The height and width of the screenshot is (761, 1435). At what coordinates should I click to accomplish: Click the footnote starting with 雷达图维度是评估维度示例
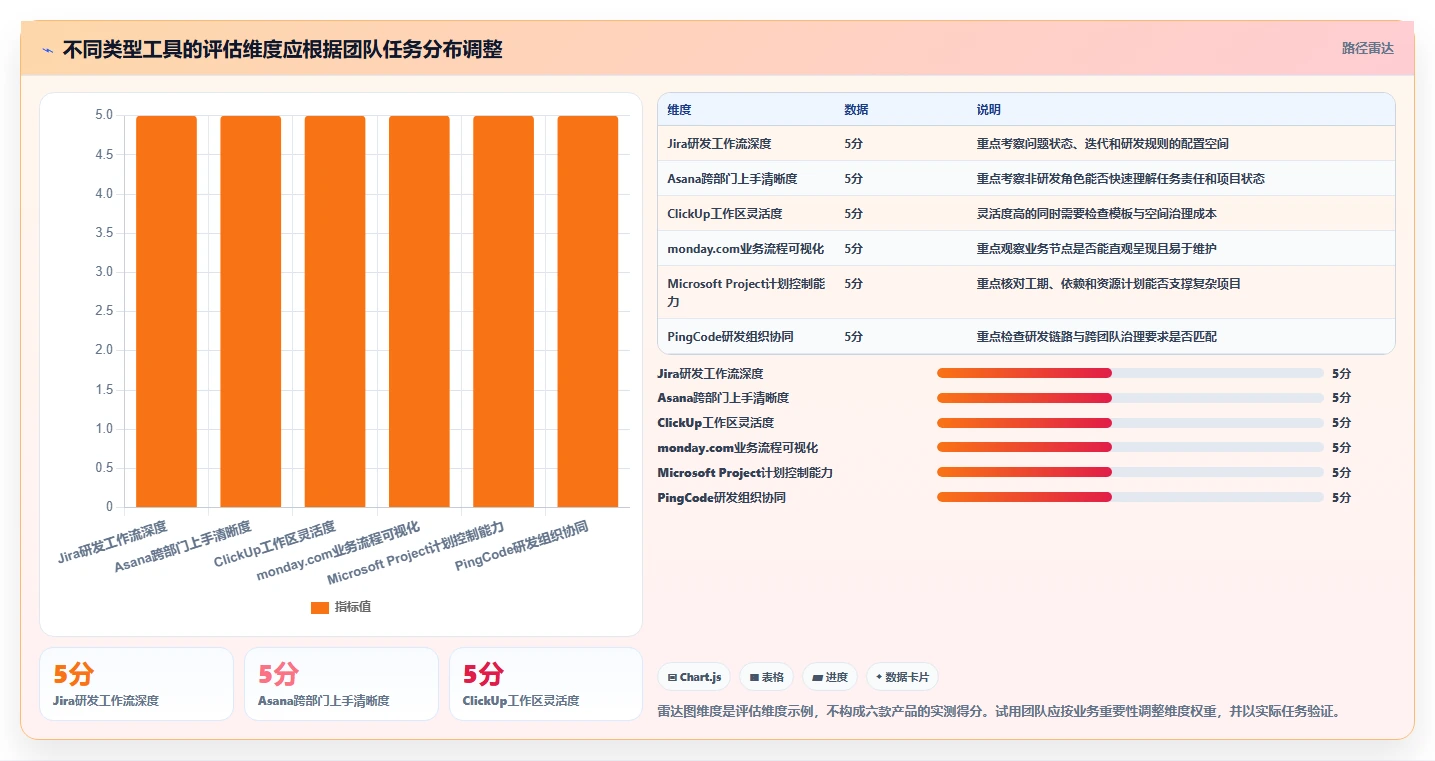998,712
